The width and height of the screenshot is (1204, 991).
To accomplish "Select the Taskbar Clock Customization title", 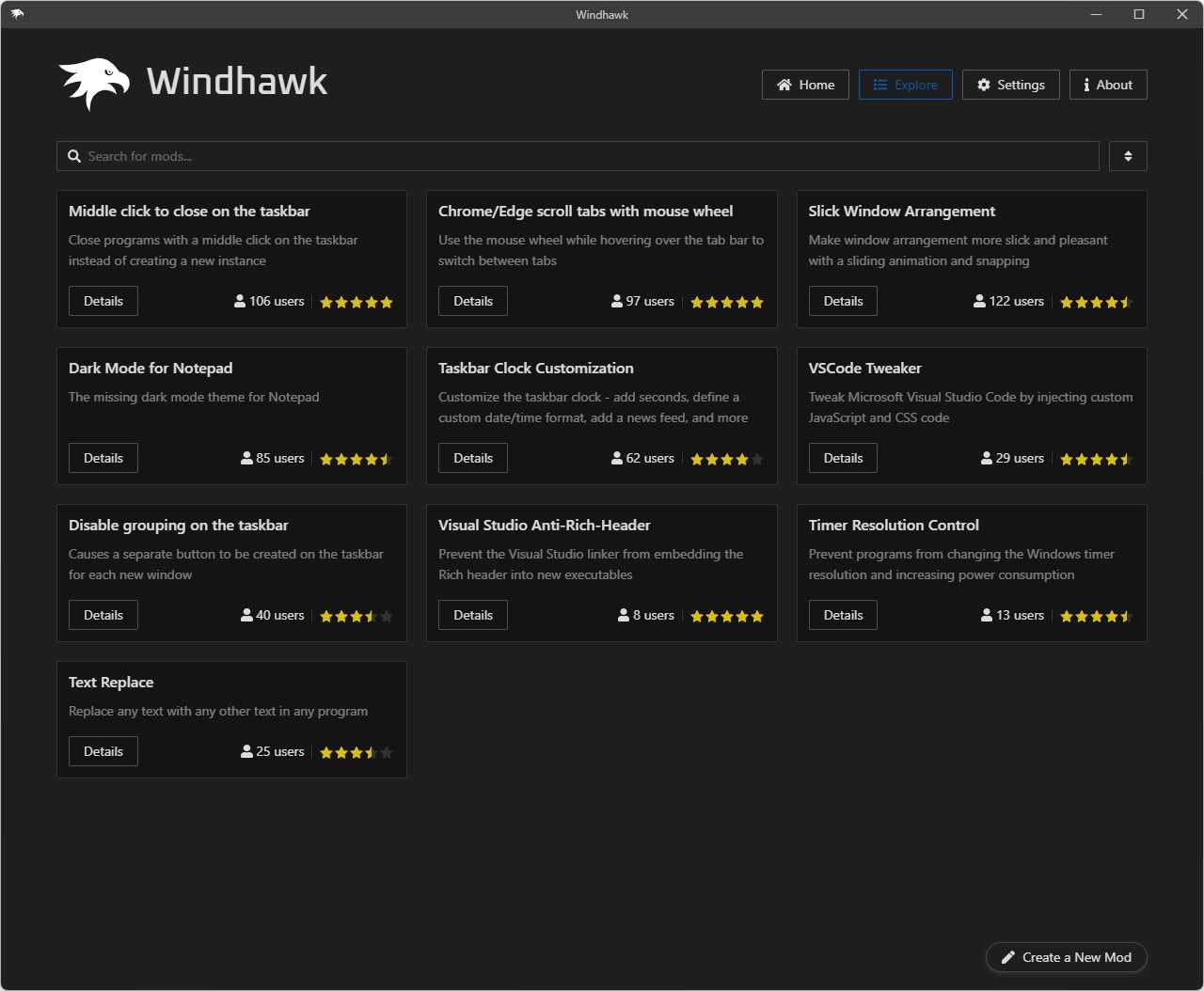I will coord(536,369).
